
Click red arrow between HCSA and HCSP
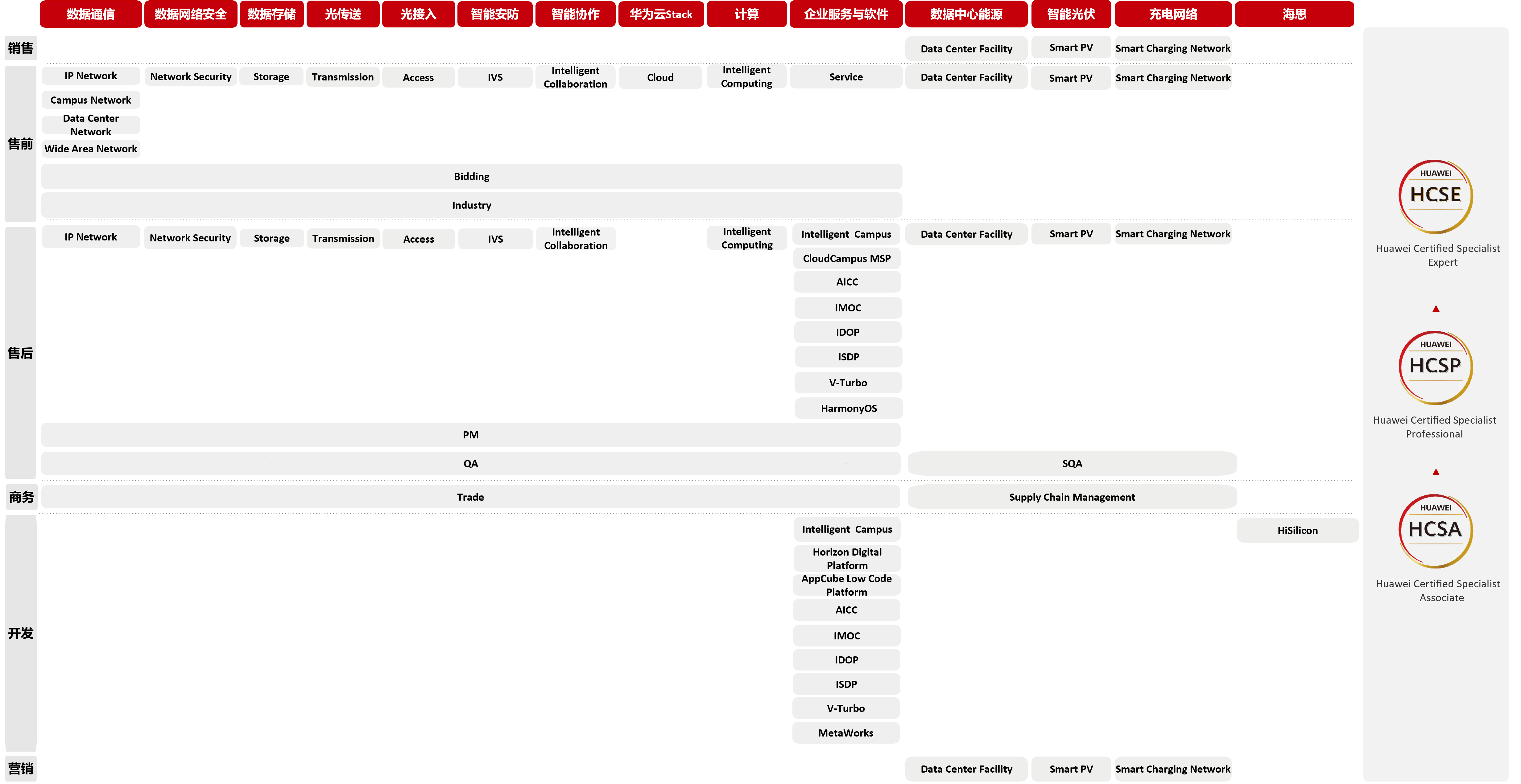(x=1436, y=472)
